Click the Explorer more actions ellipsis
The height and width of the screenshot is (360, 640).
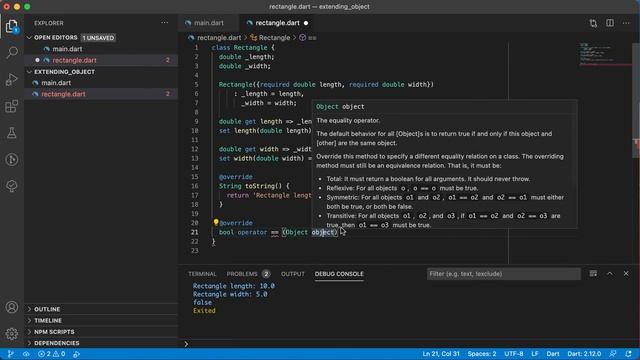coord(164,23)
